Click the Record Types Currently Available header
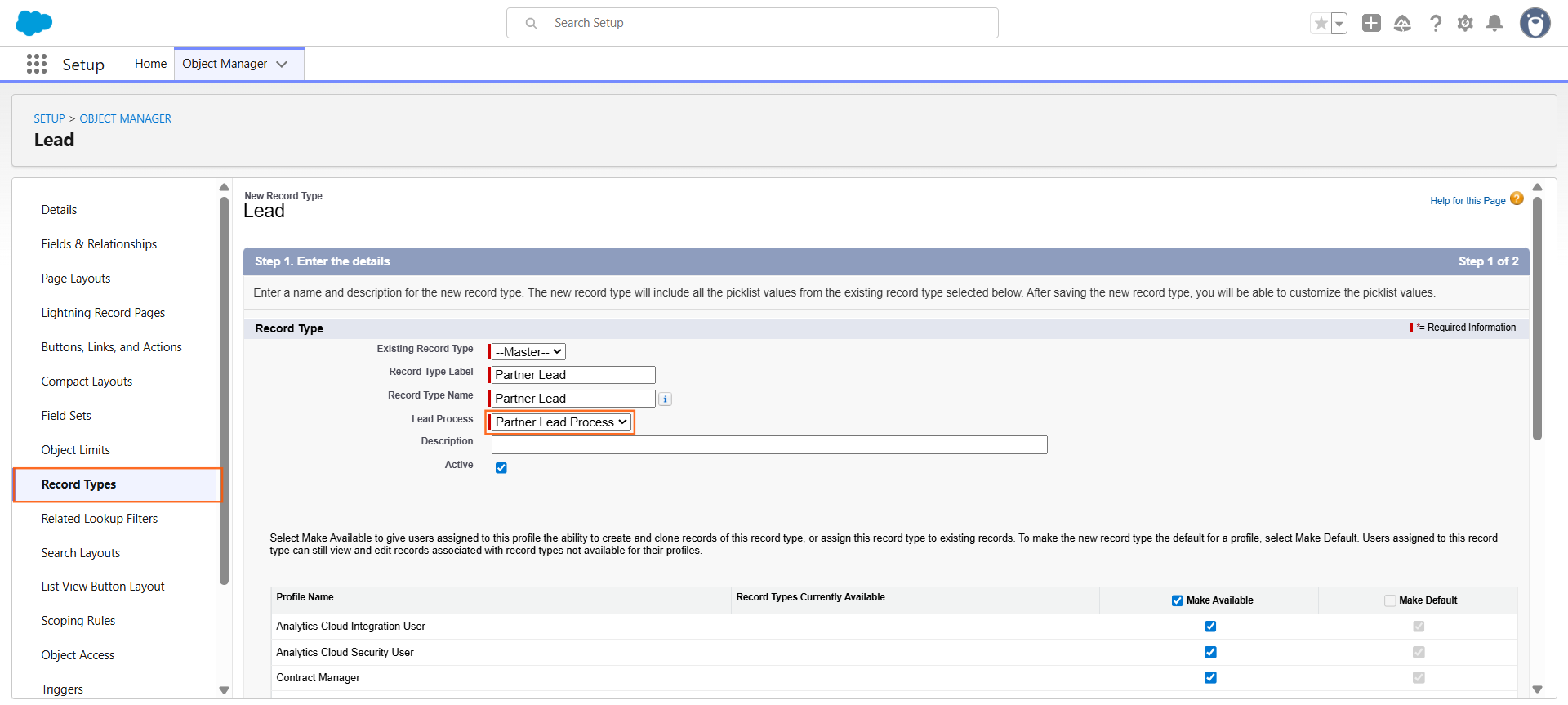 click(810, 597)
